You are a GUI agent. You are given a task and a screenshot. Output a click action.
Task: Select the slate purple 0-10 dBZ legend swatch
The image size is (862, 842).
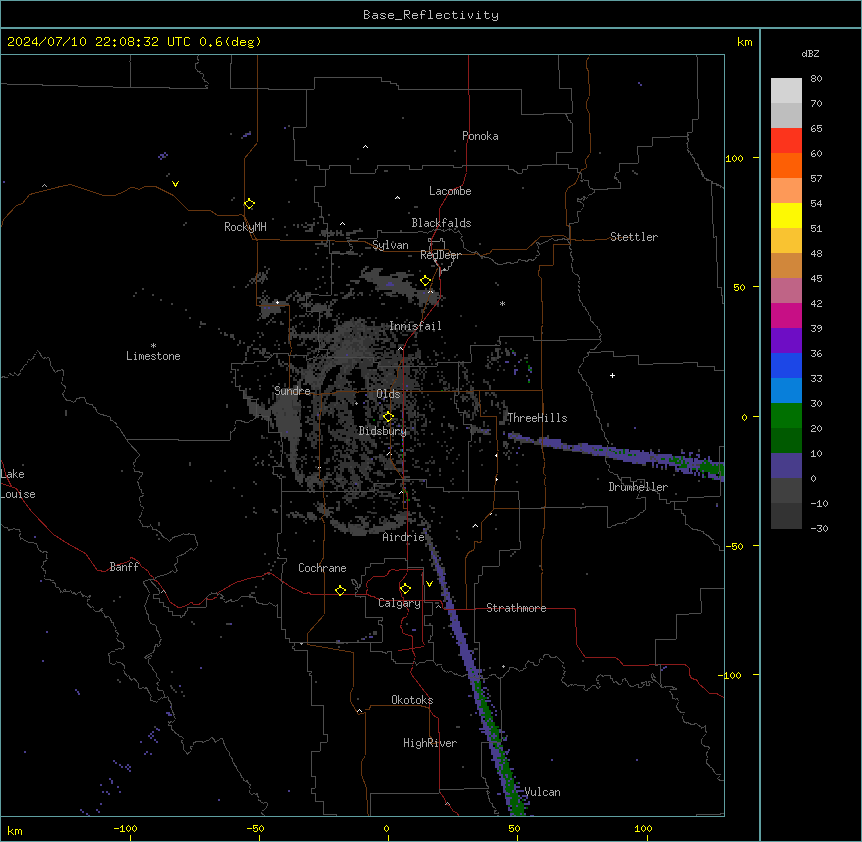point(786,466)
